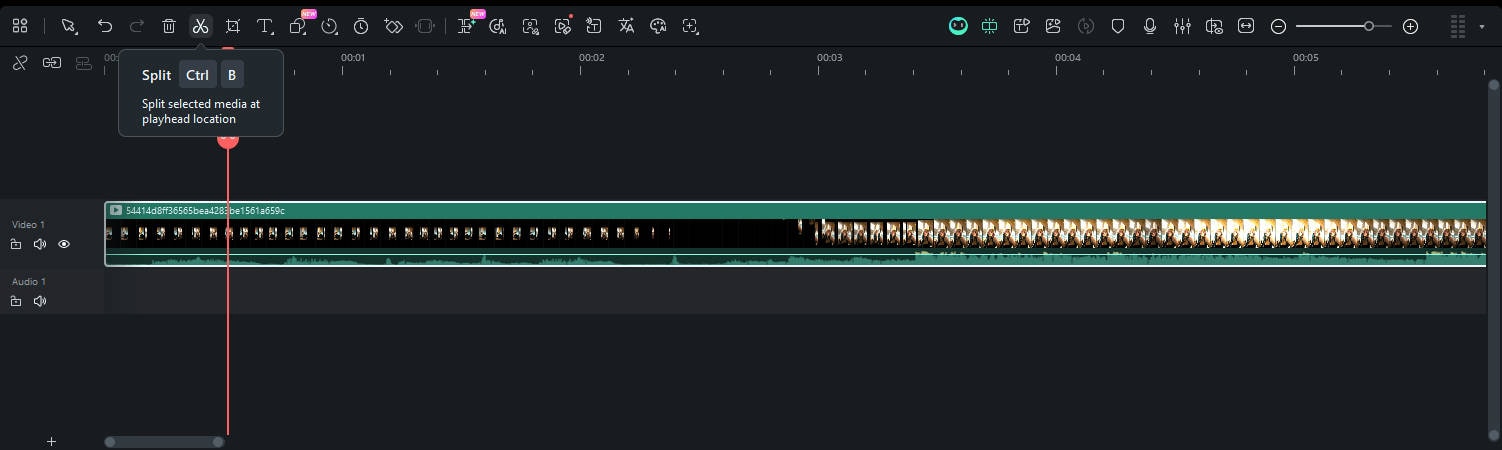
Task: Open the duration stopwatch tool
Action: pos(361,27)
